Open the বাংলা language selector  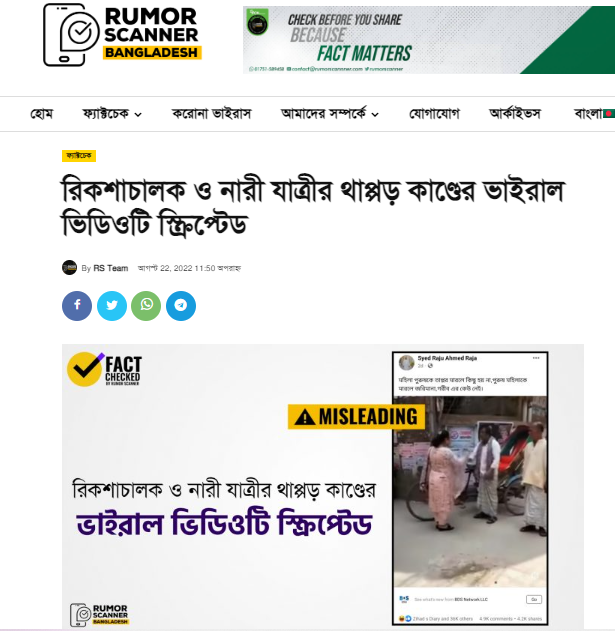[588, 114]
